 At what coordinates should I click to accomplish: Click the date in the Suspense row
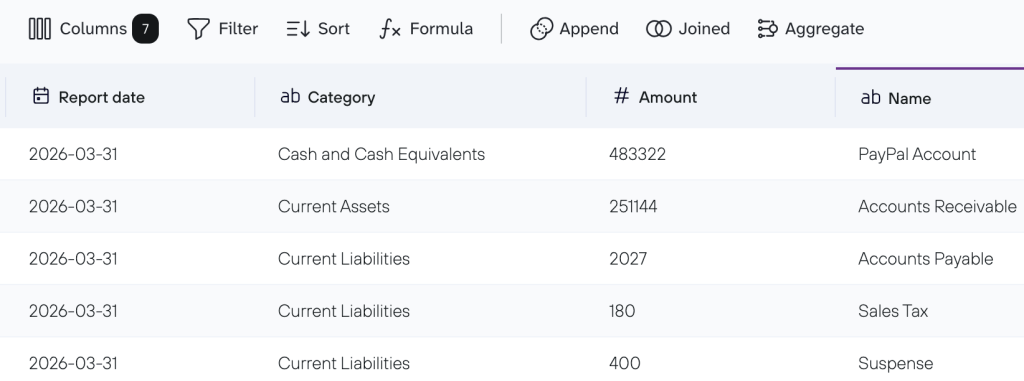(73, 363)
